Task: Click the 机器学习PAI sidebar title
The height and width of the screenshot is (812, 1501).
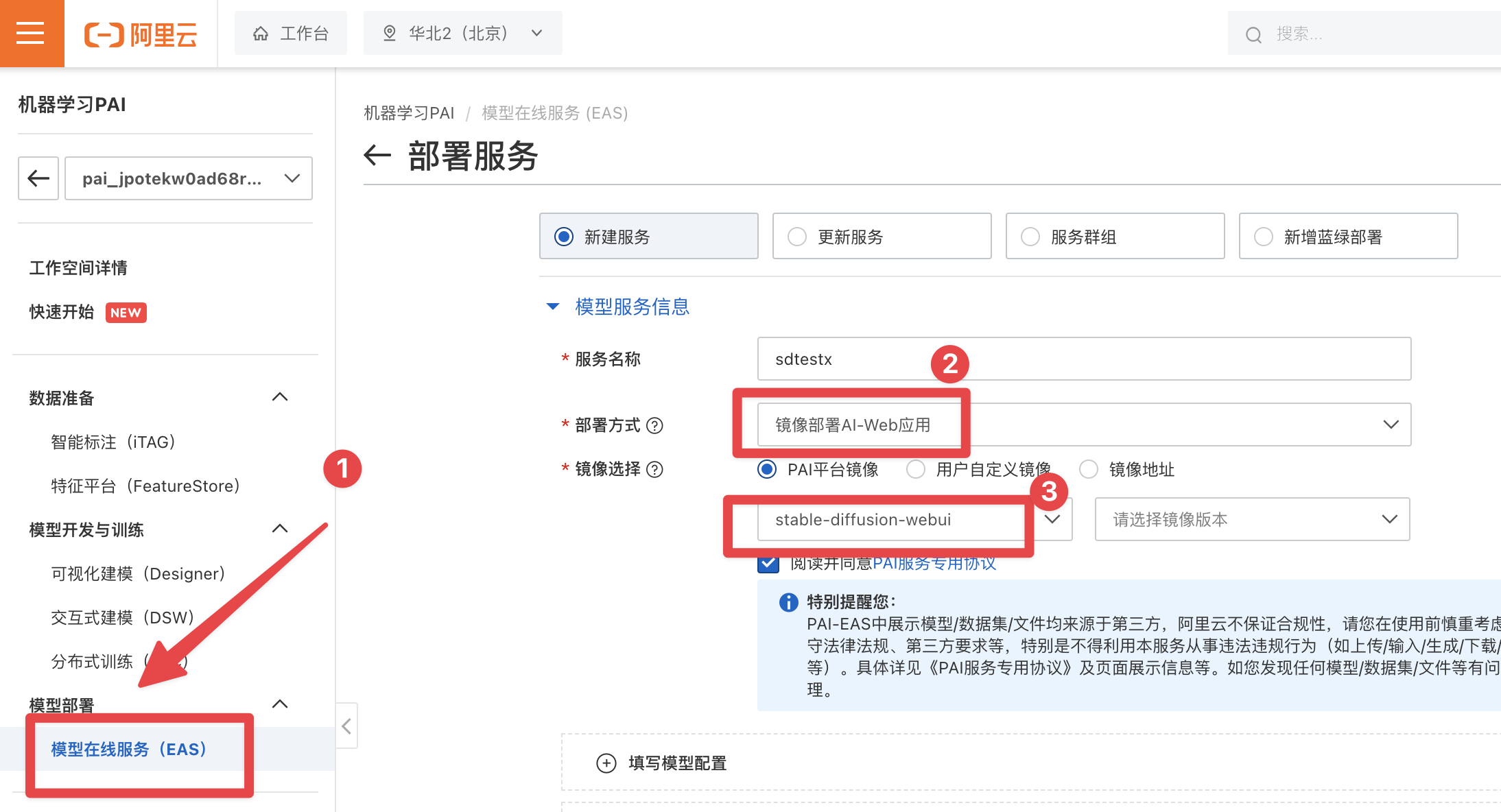Action: (72, 104)
